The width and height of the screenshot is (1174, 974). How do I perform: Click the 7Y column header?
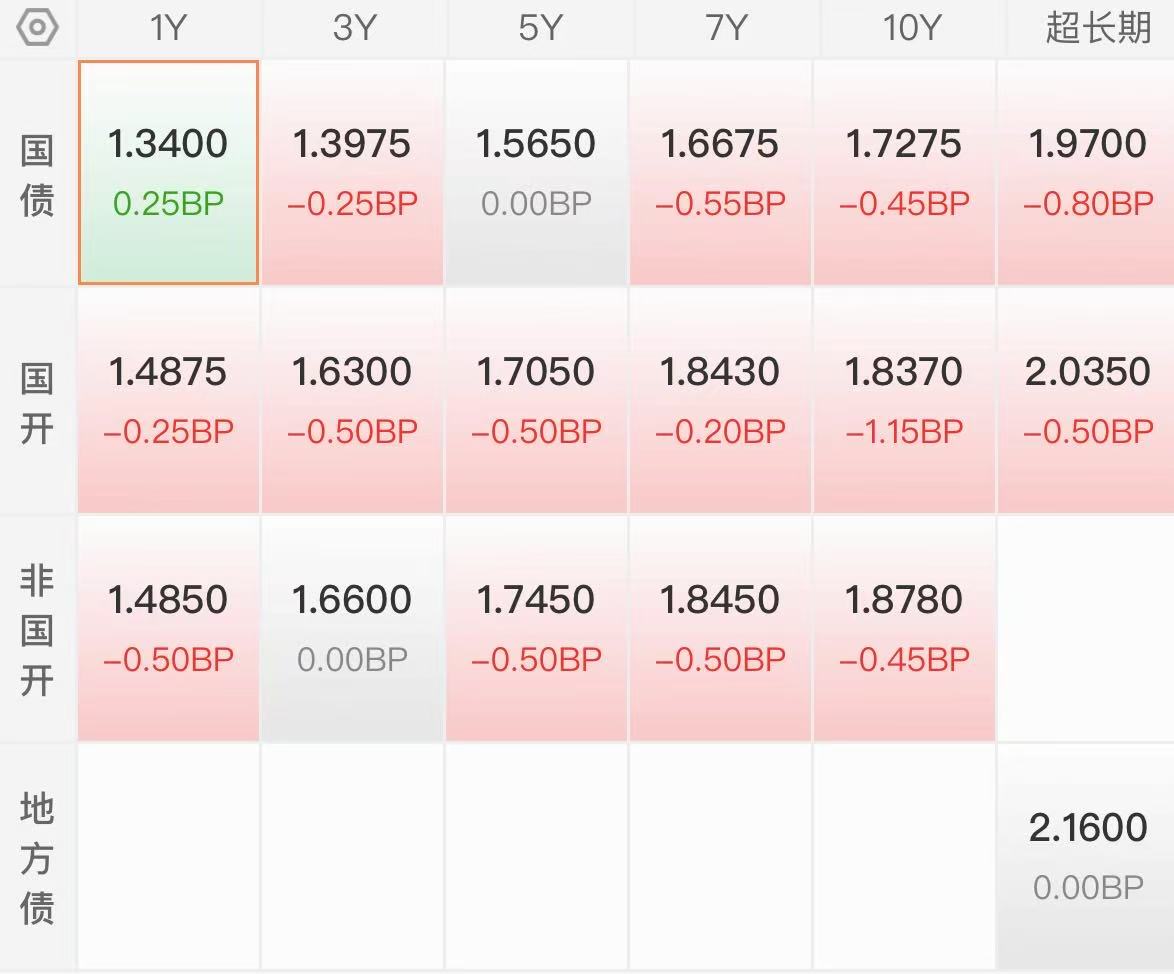tap(725, 28)
